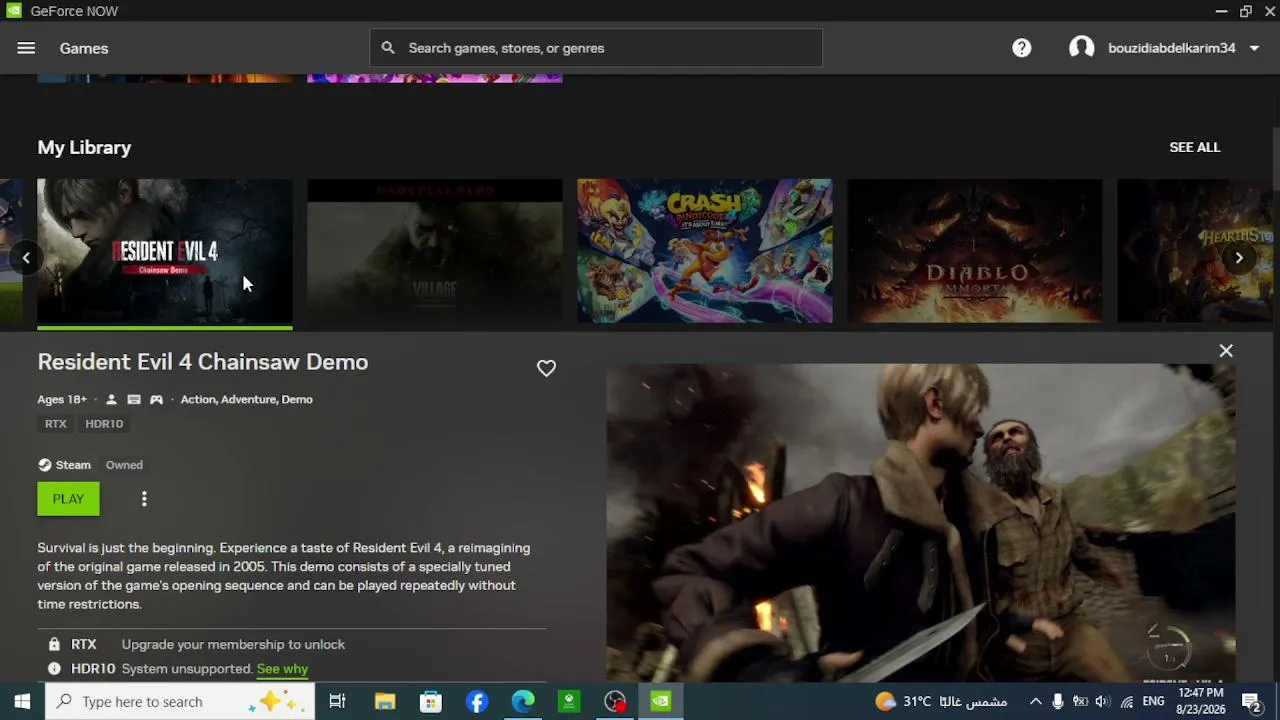Show previous library games with left arrow

point(26,258)
